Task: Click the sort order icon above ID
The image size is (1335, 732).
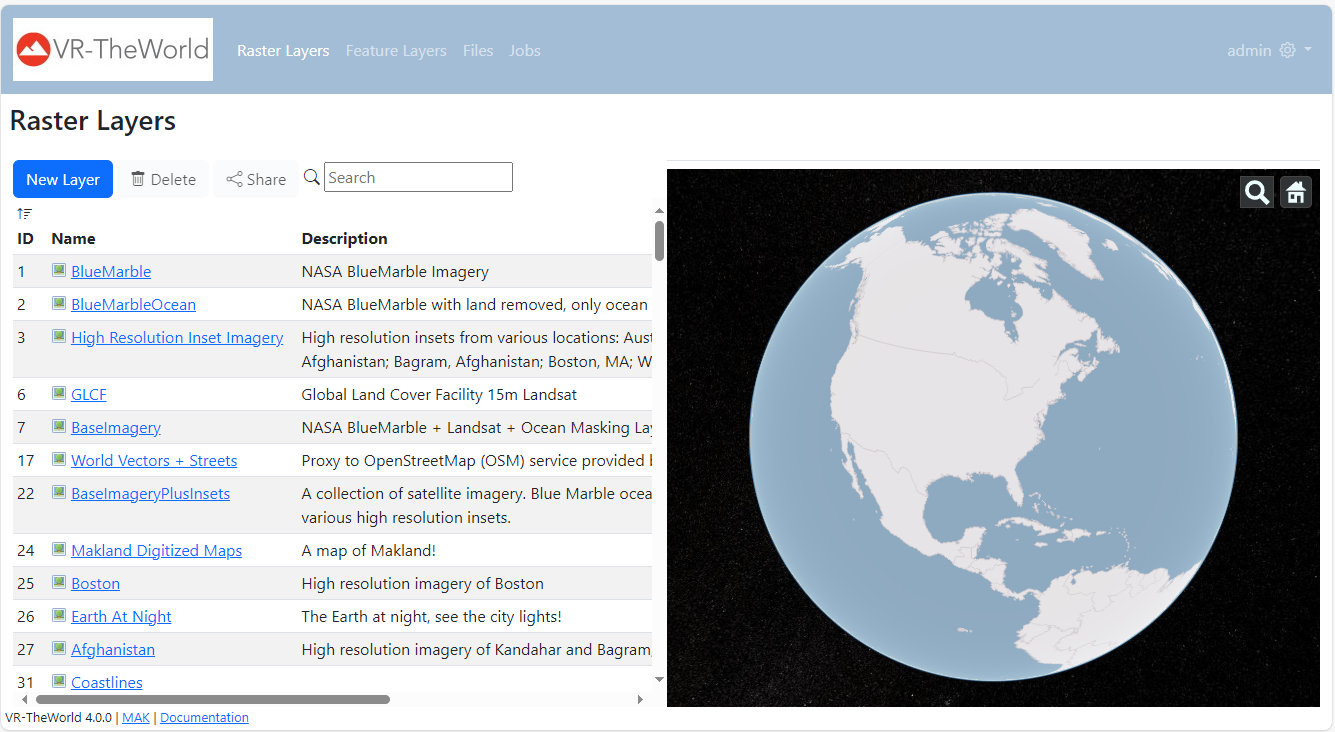Action: 25,213
